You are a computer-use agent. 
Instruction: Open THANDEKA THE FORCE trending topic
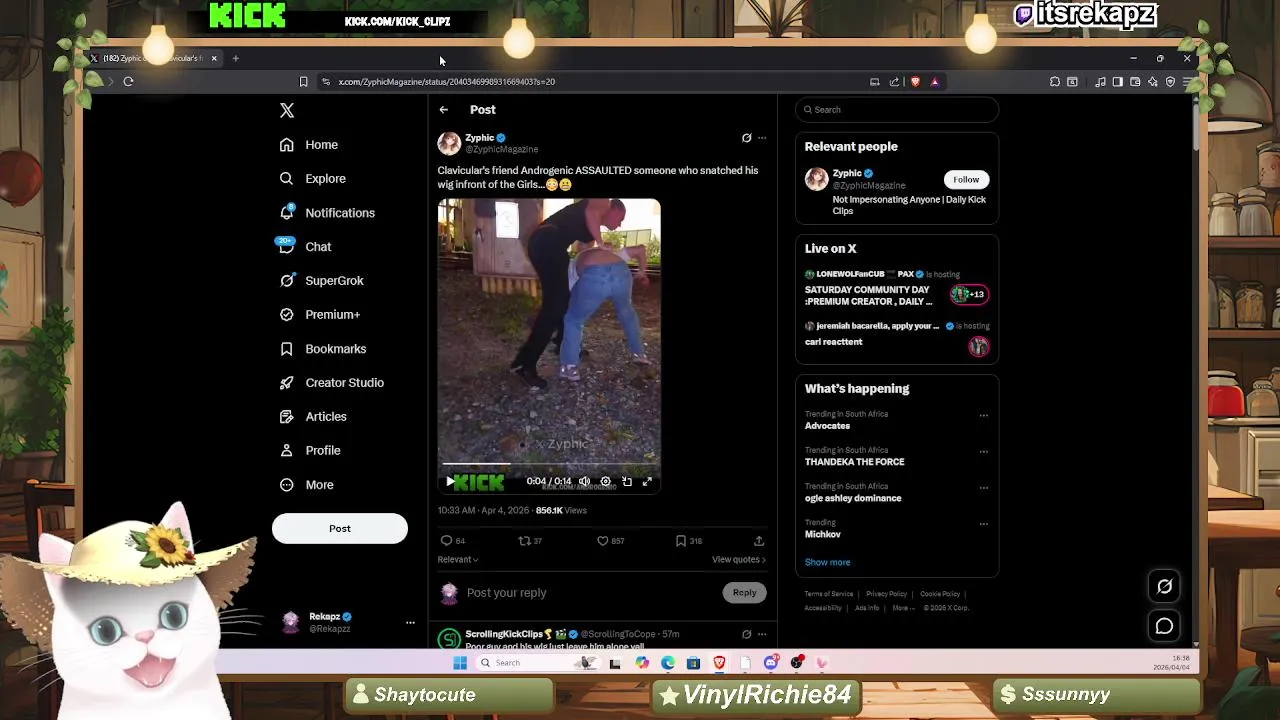(x=855, y=462)
